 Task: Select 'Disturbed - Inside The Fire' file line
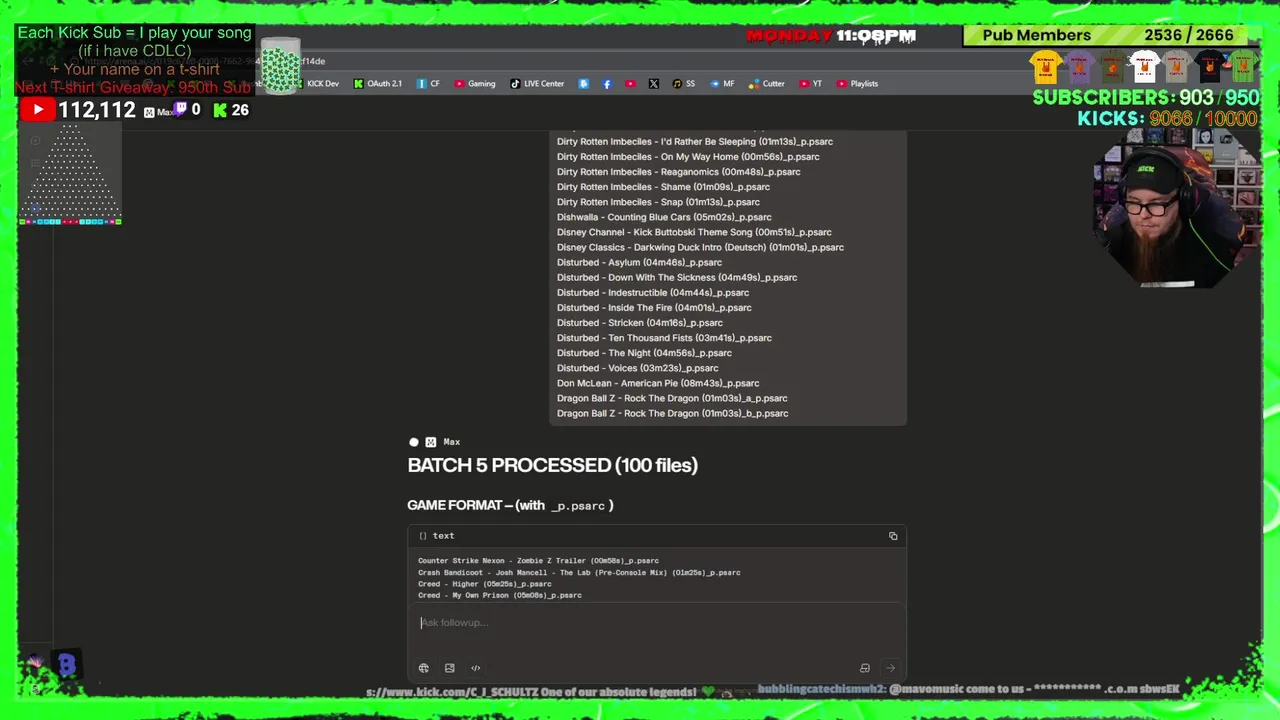654,308
